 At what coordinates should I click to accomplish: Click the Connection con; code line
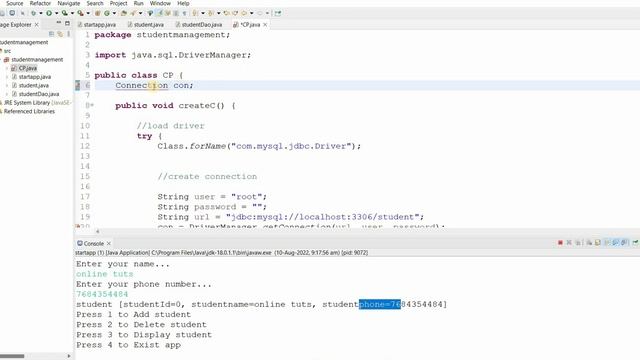pyautogui.click(x=154, y=85)
